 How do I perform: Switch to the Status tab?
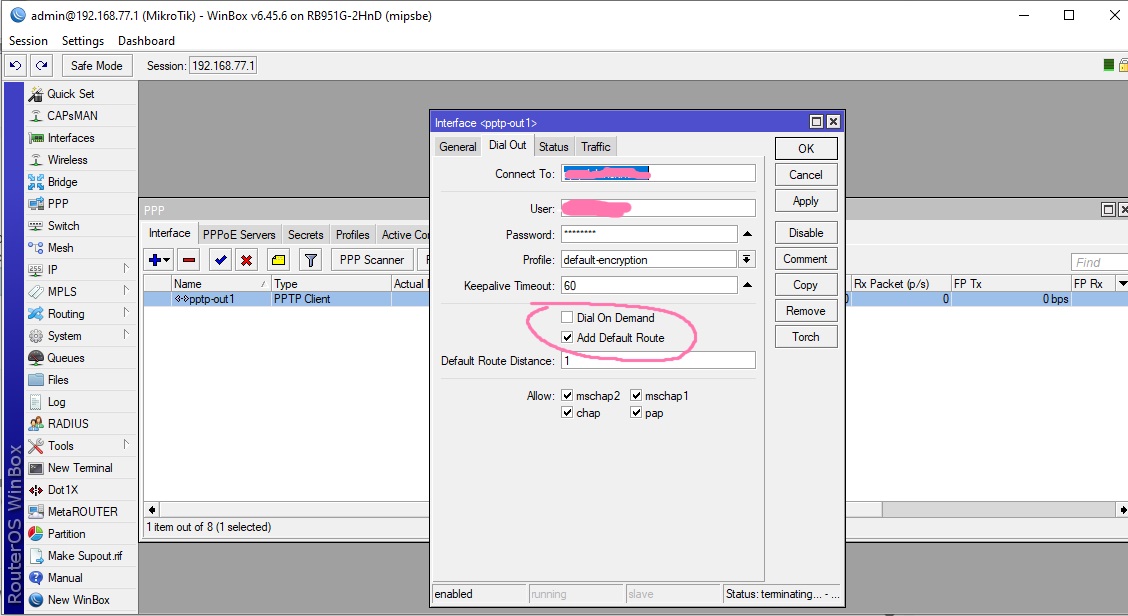(554, 147)
